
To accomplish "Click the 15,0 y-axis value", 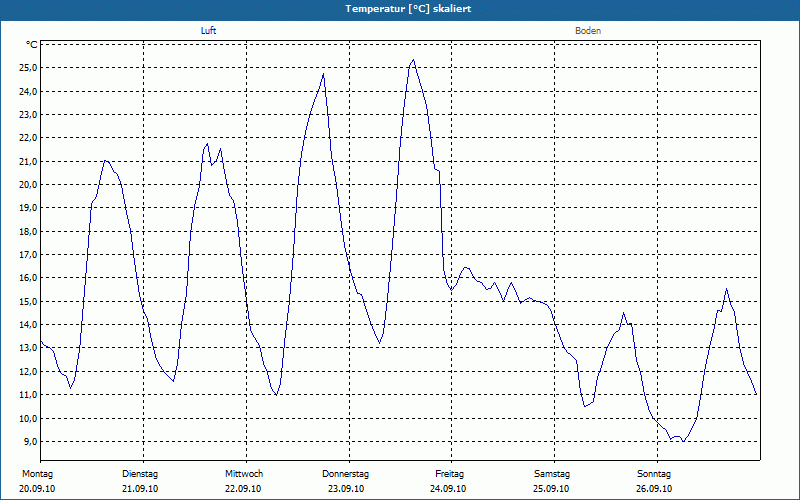I will (28, 302).
